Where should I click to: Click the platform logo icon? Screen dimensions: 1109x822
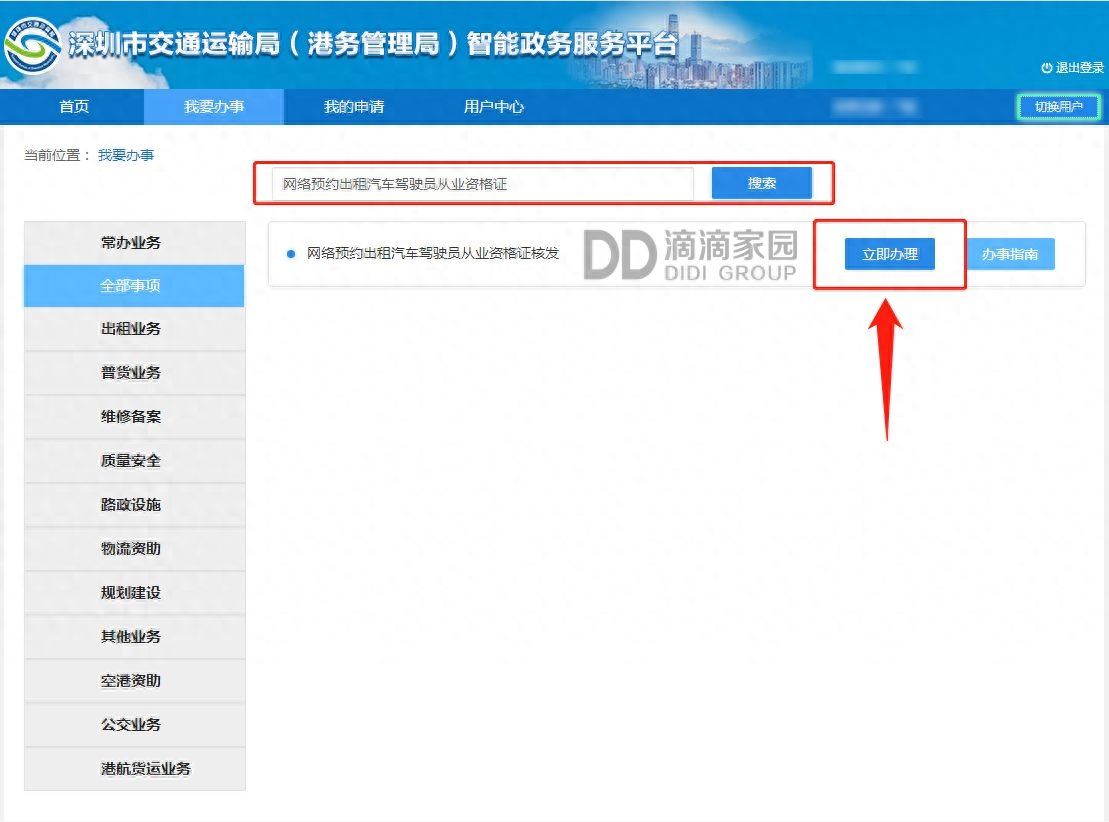tap(32, 45)
